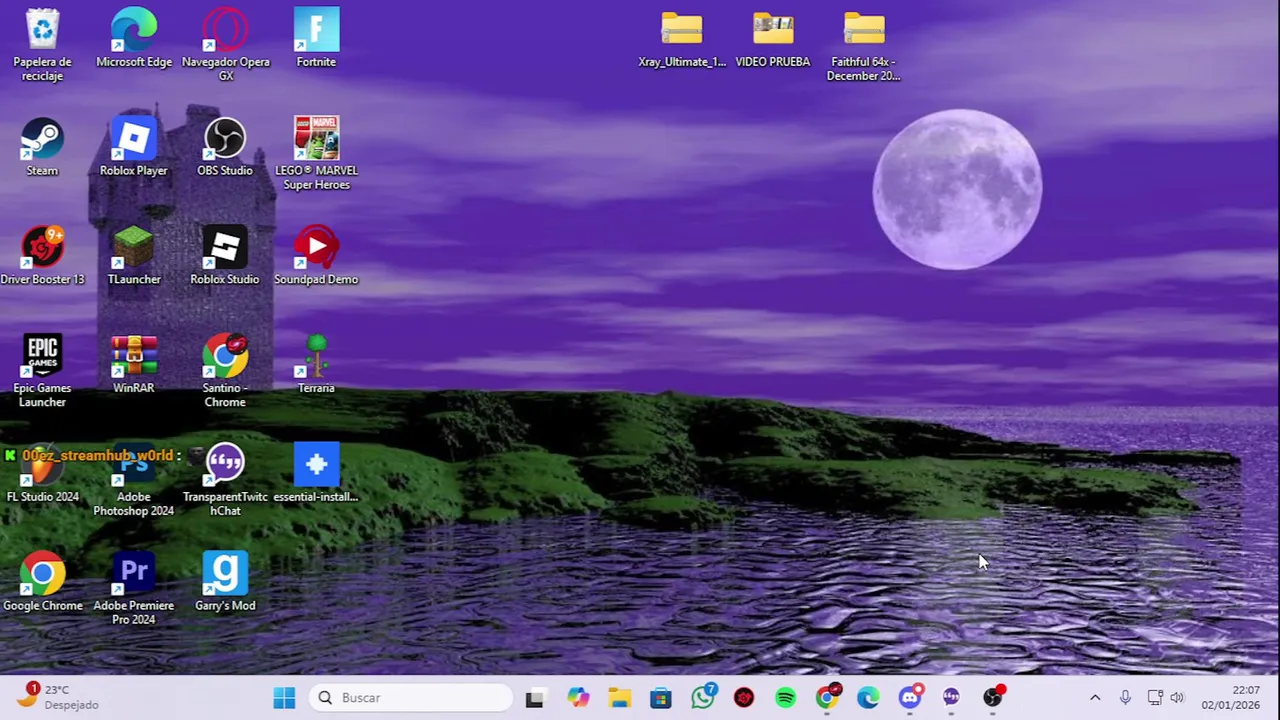Open network settings tray icon
1280x720 pixels.
pyautogui.click(x=1155, y=698)
